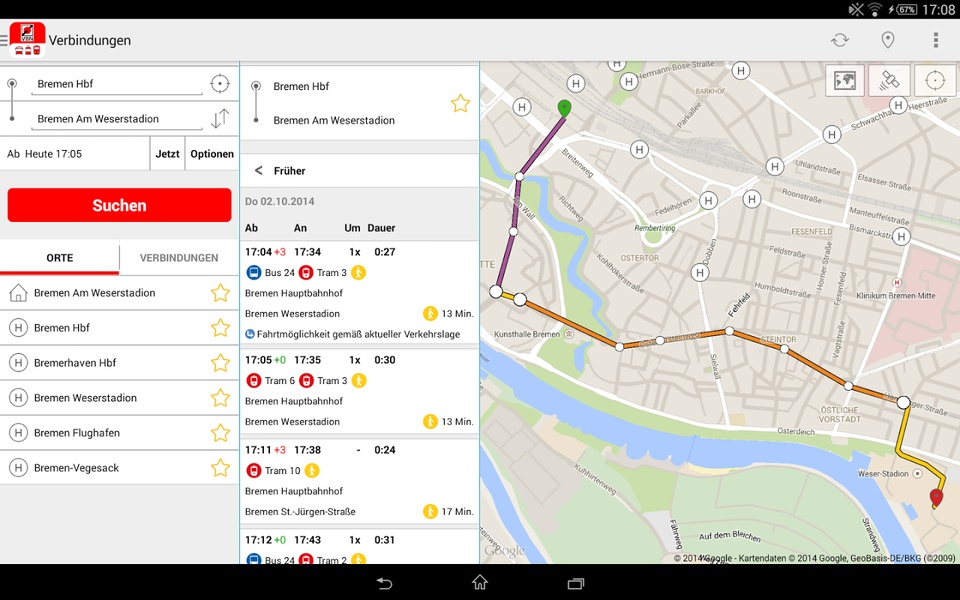Screen dimensions: 960x600
Task: Swap the origin and destination stops
Action: [220, 118]
